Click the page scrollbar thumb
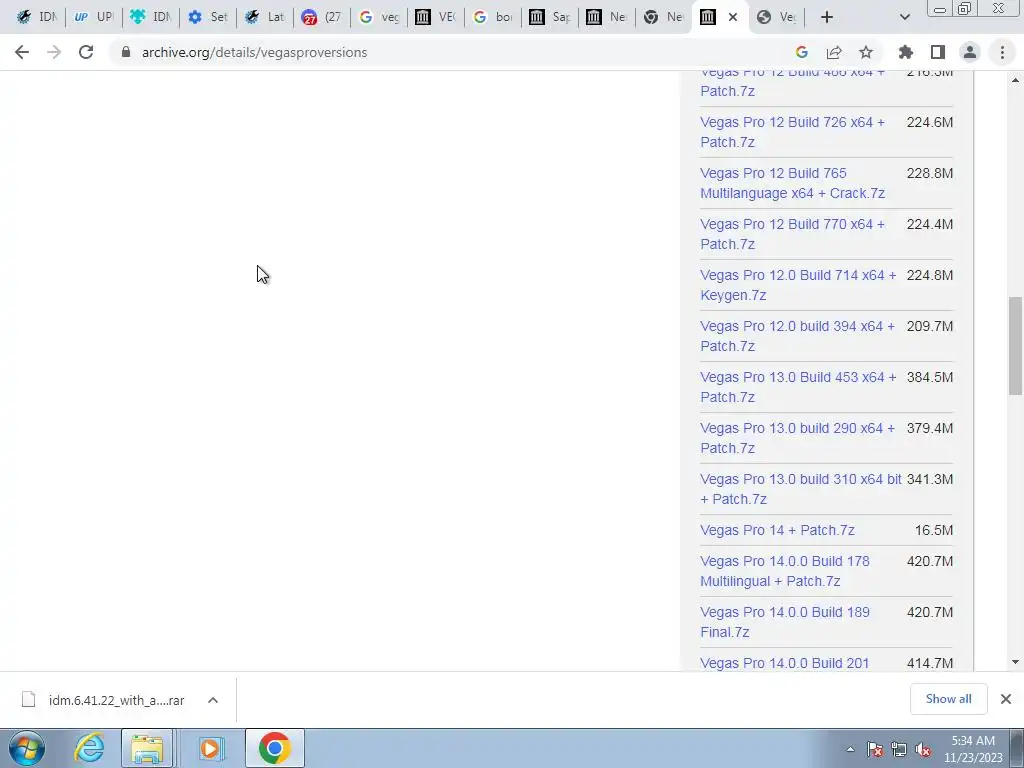Screen dimensions: 1024x768 1015,345
